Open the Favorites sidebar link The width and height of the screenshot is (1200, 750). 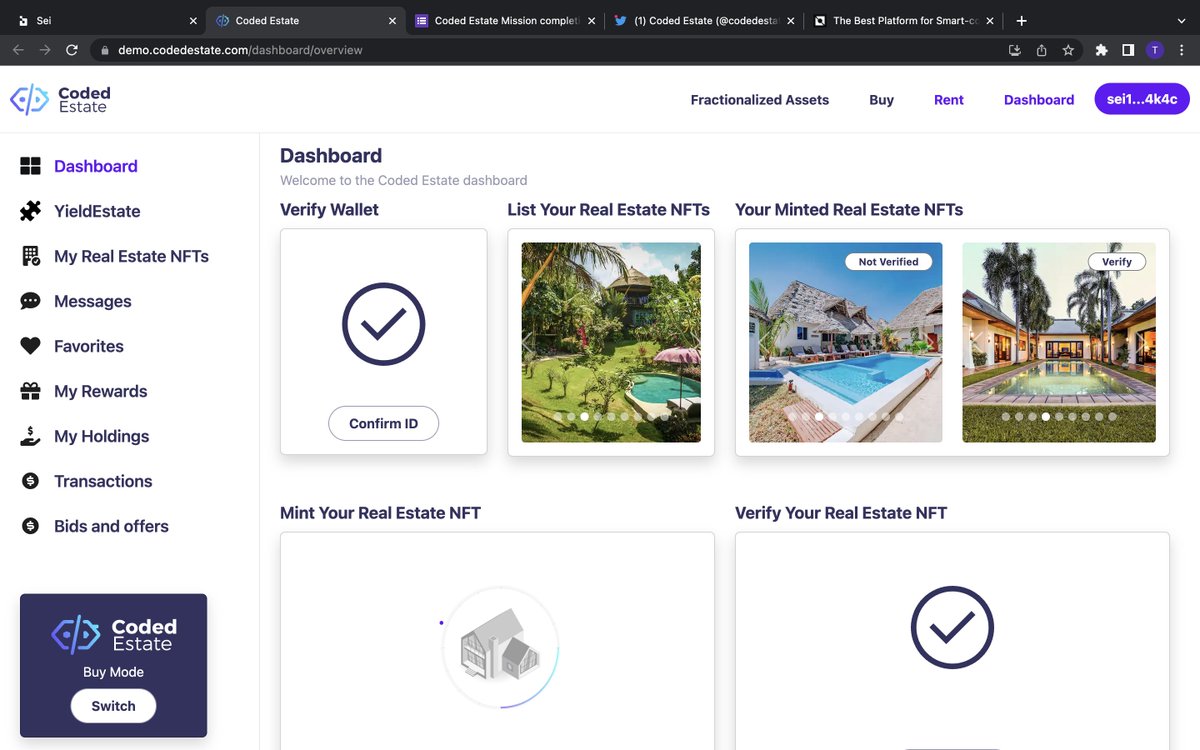(x=89, y=346)
